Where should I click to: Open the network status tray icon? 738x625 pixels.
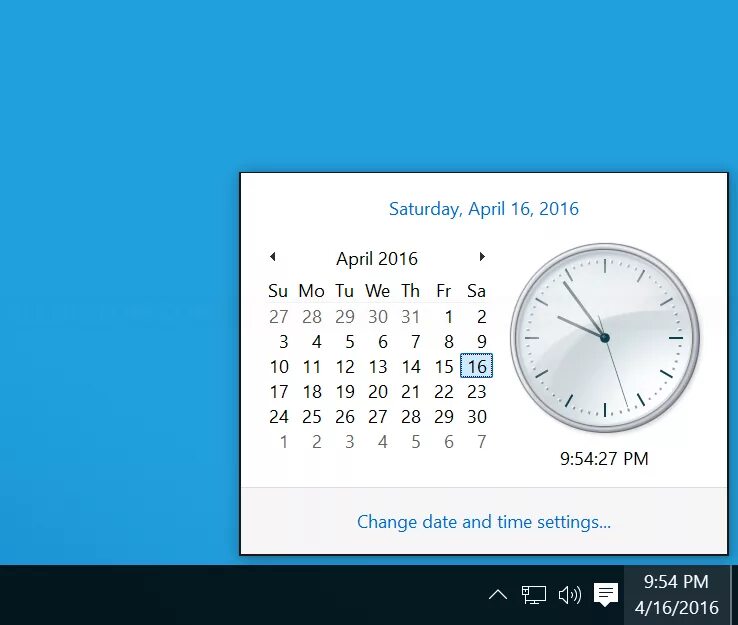tap(534, 595)
